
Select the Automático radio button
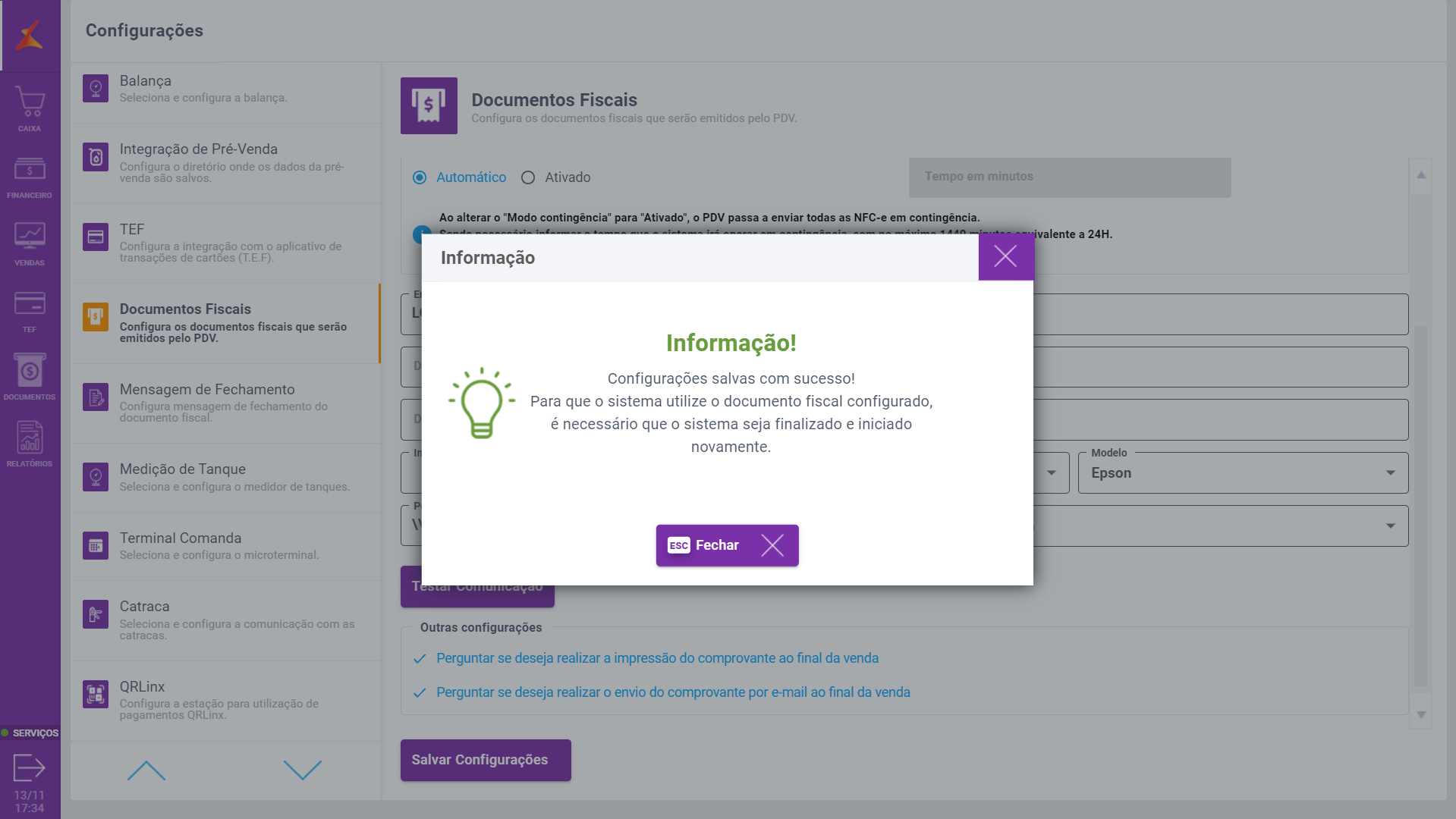click(420, 177)
